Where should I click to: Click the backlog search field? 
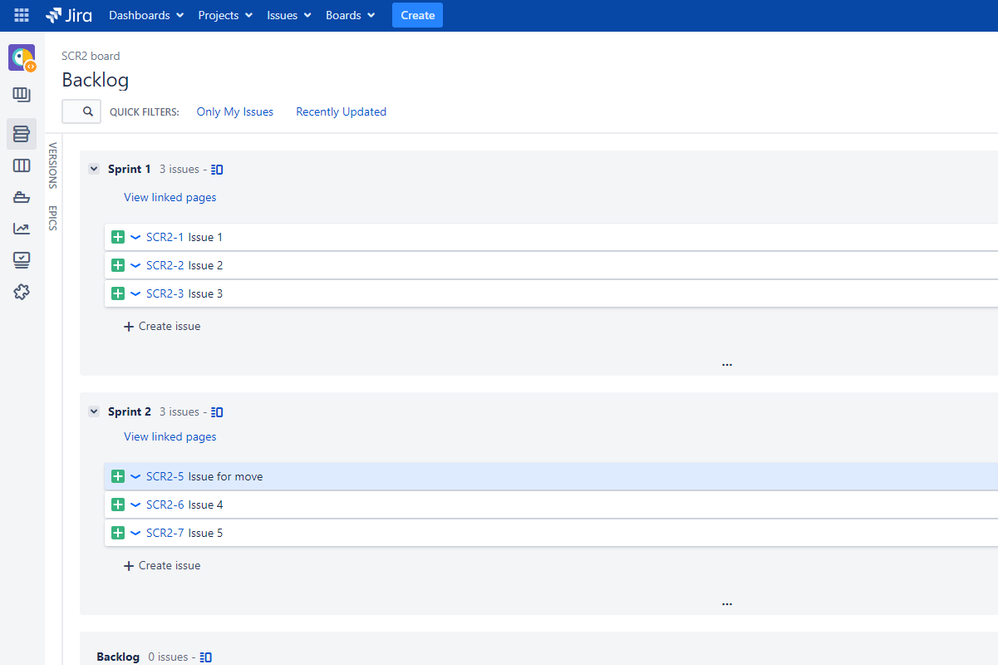[x=81, y=111]
